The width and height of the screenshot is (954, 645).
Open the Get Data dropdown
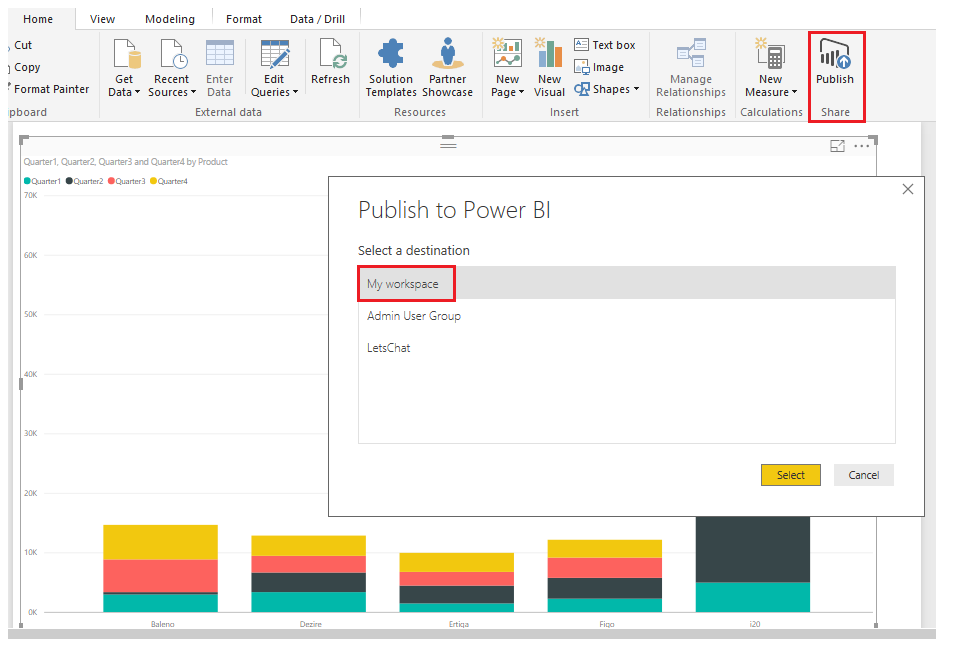click(x=124, y=68)
